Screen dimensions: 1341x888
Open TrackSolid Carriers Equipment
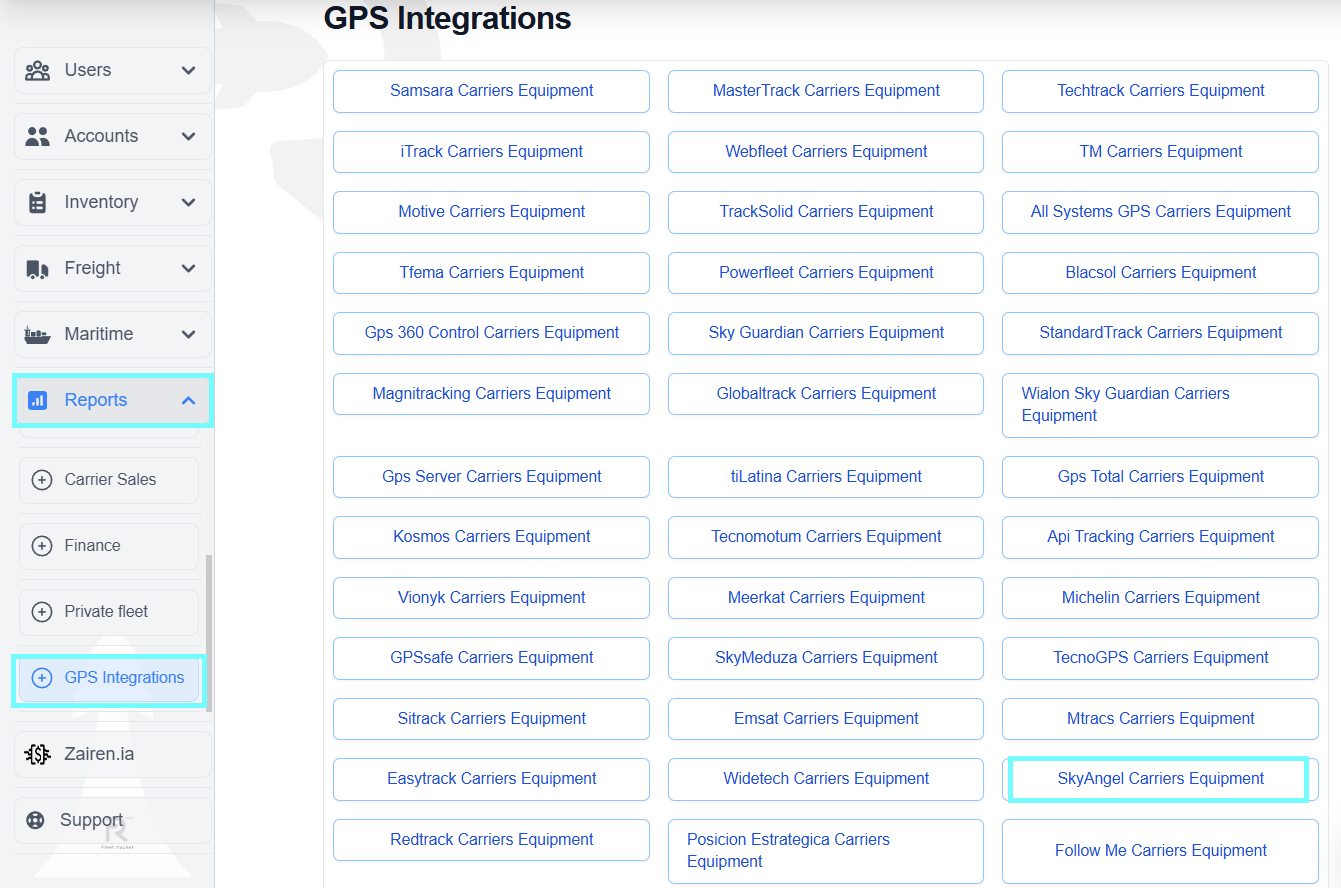[826, 212]
